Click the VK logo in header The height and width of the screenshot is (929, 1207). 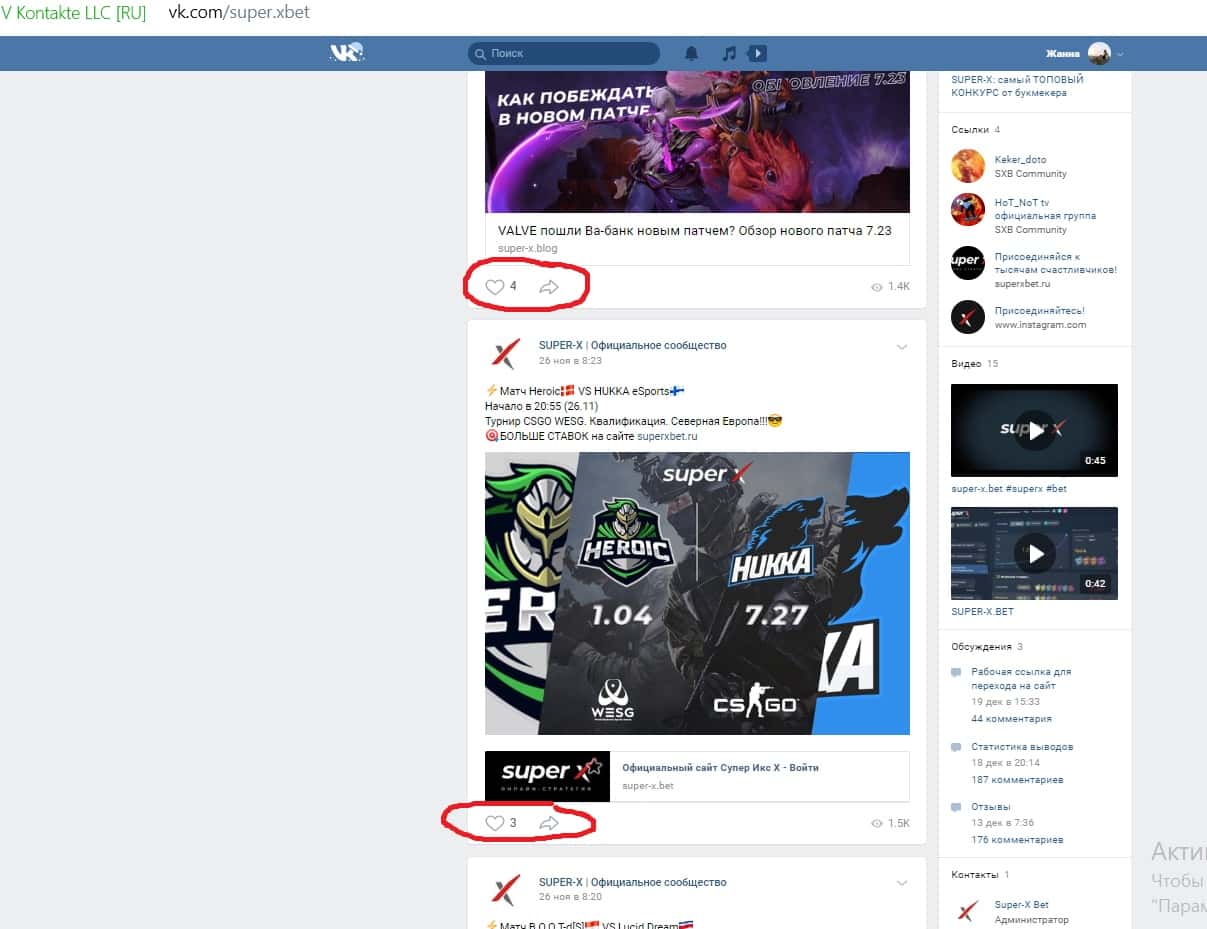click(347, 53)
